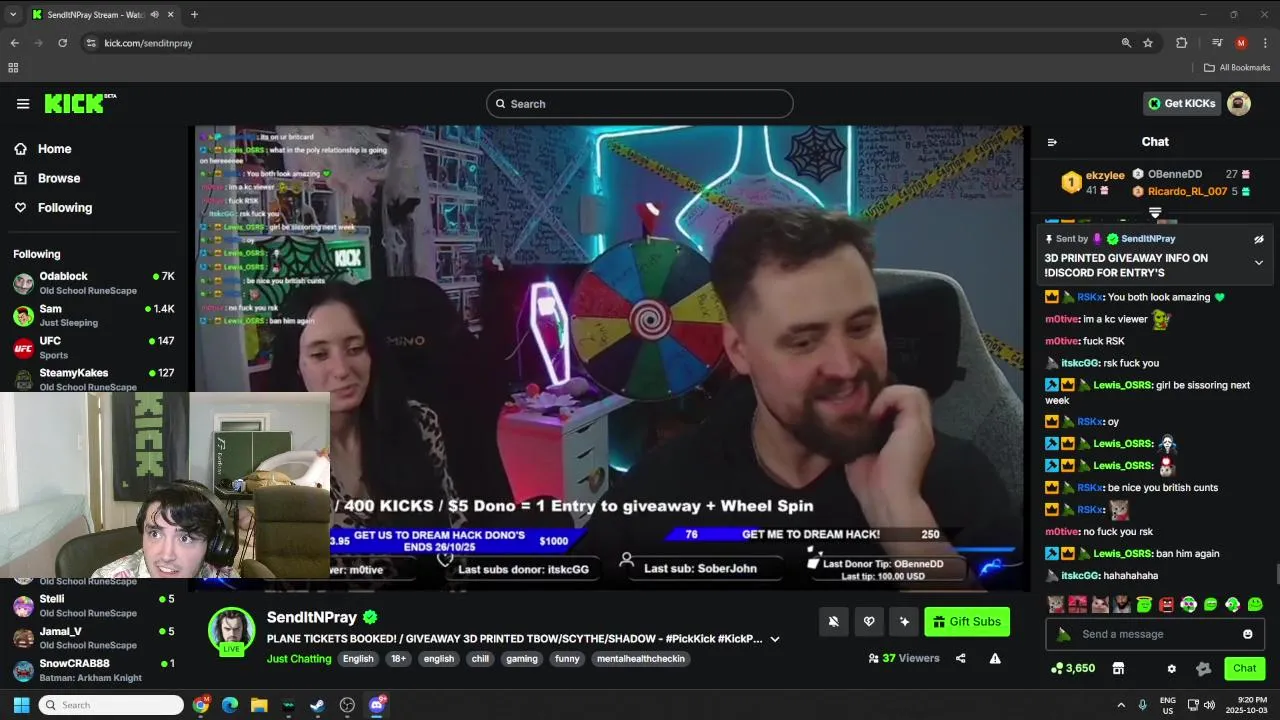Hide the pinned message with the eye-slash icon
1280x720 pixels.
click(x=1259, y=239)
